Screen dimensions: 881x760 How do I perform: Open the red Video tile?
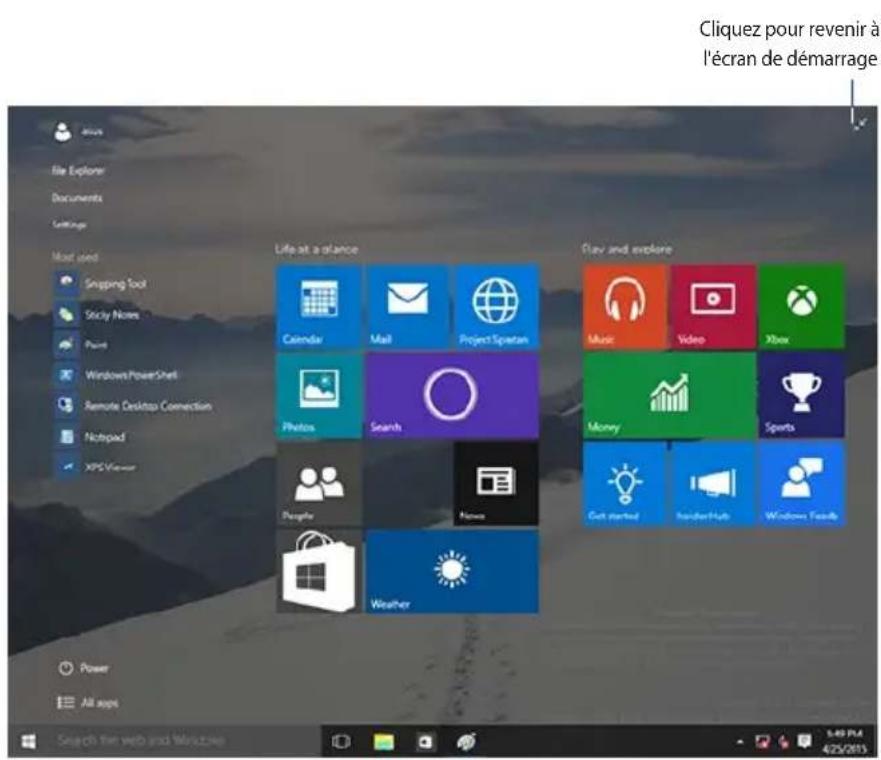click(713, 307)
